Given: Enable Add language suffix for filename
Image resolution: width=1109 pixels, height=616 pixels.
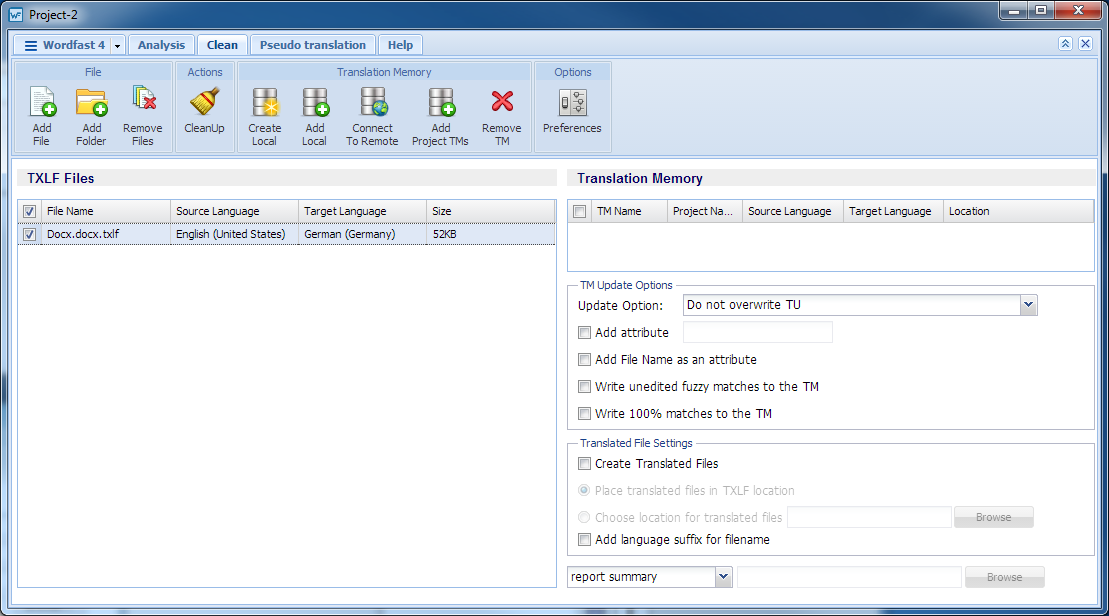Looking at the screenshot, I should coord(584,540).
